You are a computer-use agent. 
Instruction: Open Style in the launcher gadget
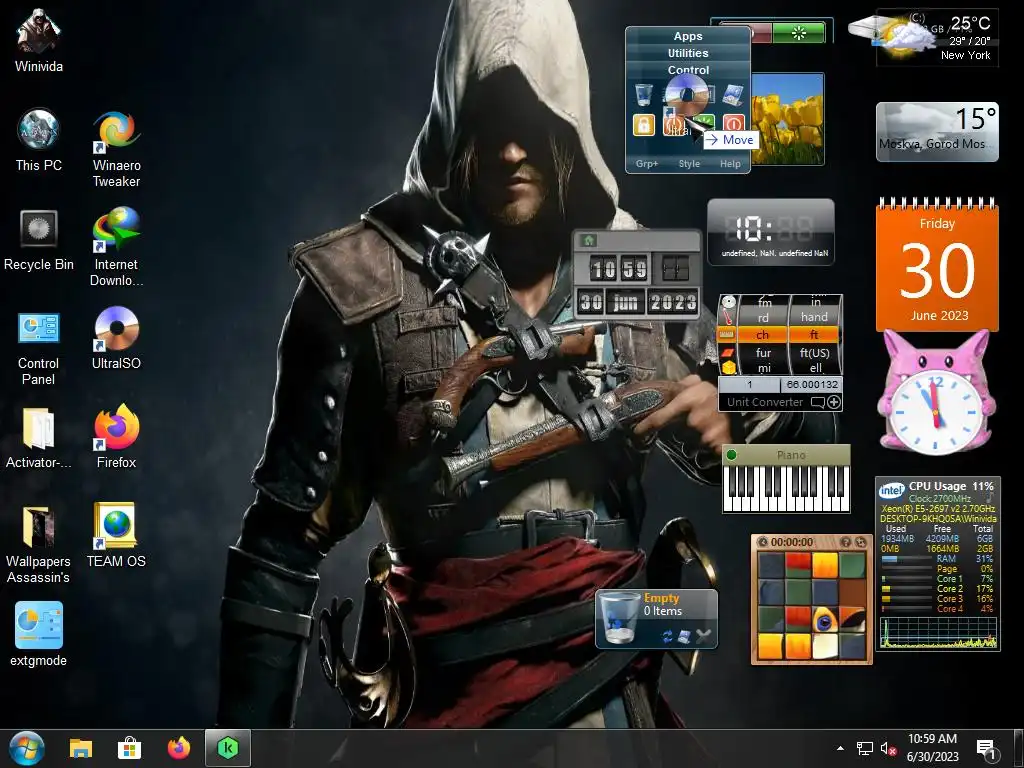point(689,164)
